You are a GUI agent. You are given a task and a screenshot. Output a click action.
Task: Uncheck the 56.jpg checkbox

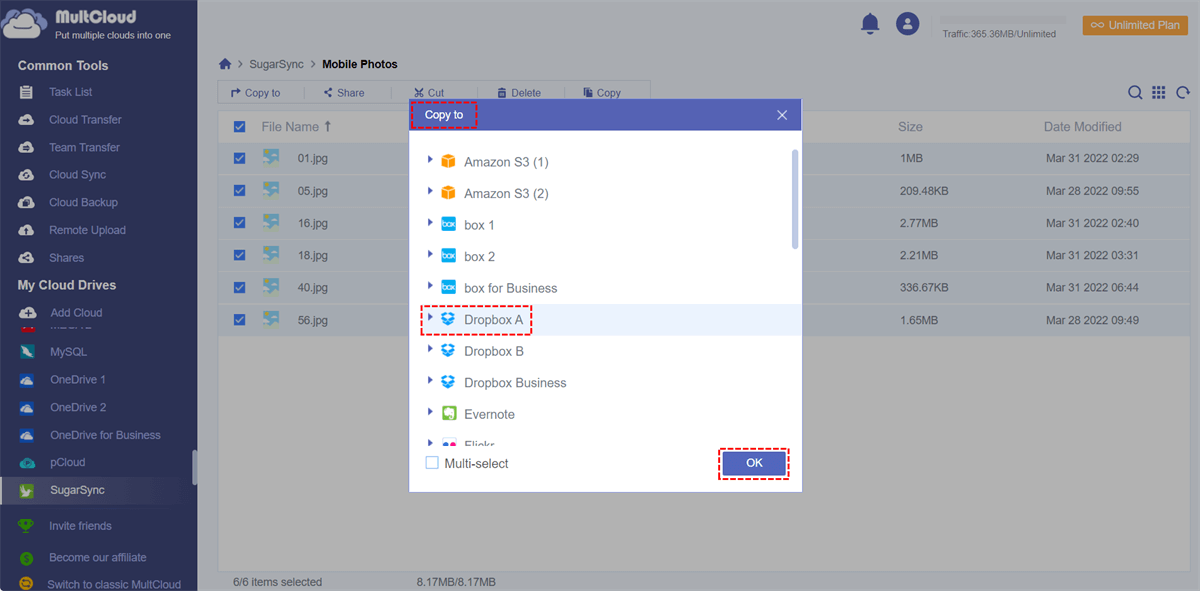(239, 320)
